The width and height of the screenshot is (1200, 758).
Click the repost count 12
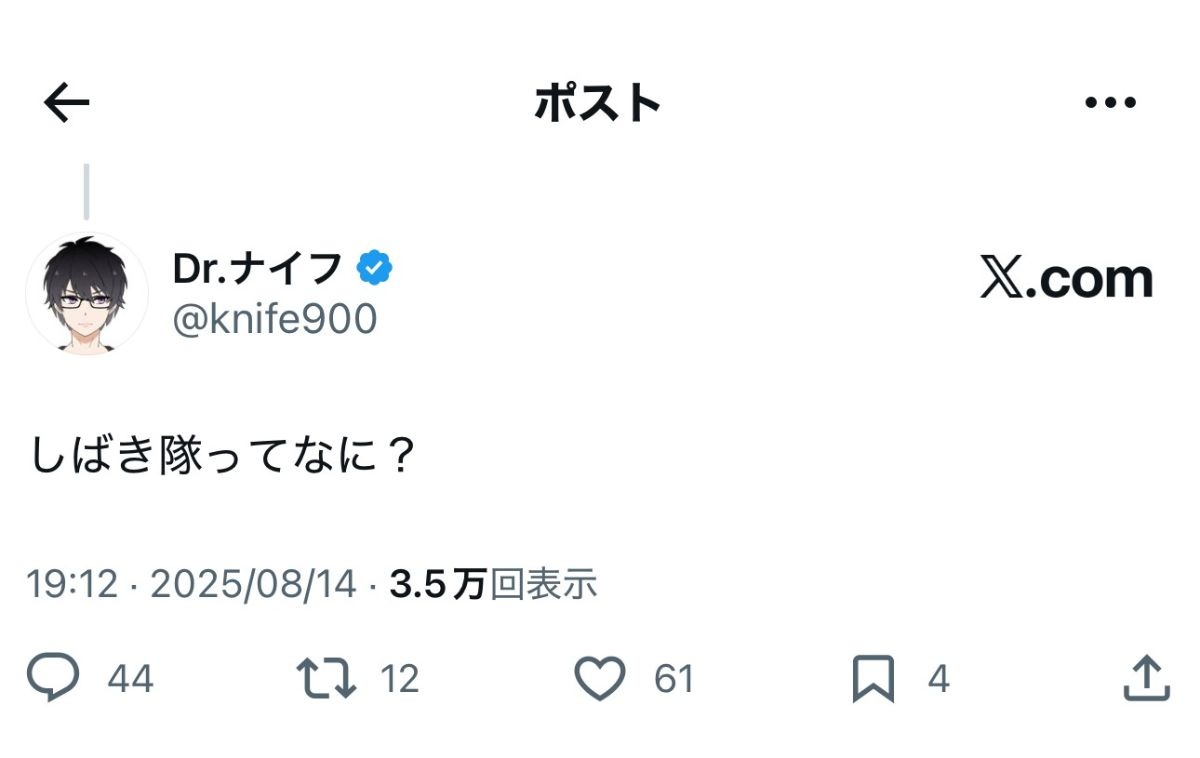pyautogui.click(x=399, y=680)
